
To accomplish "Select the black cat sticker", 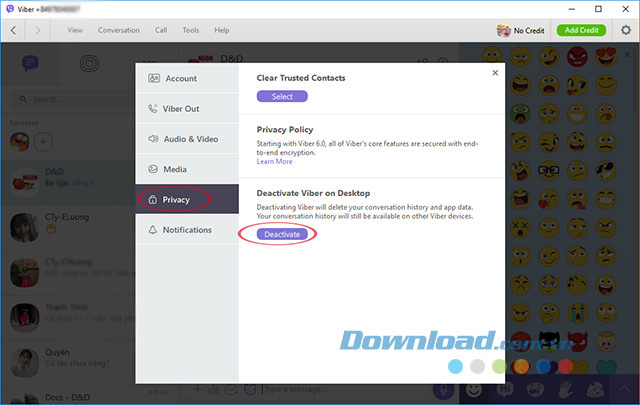I will (549, 341).
